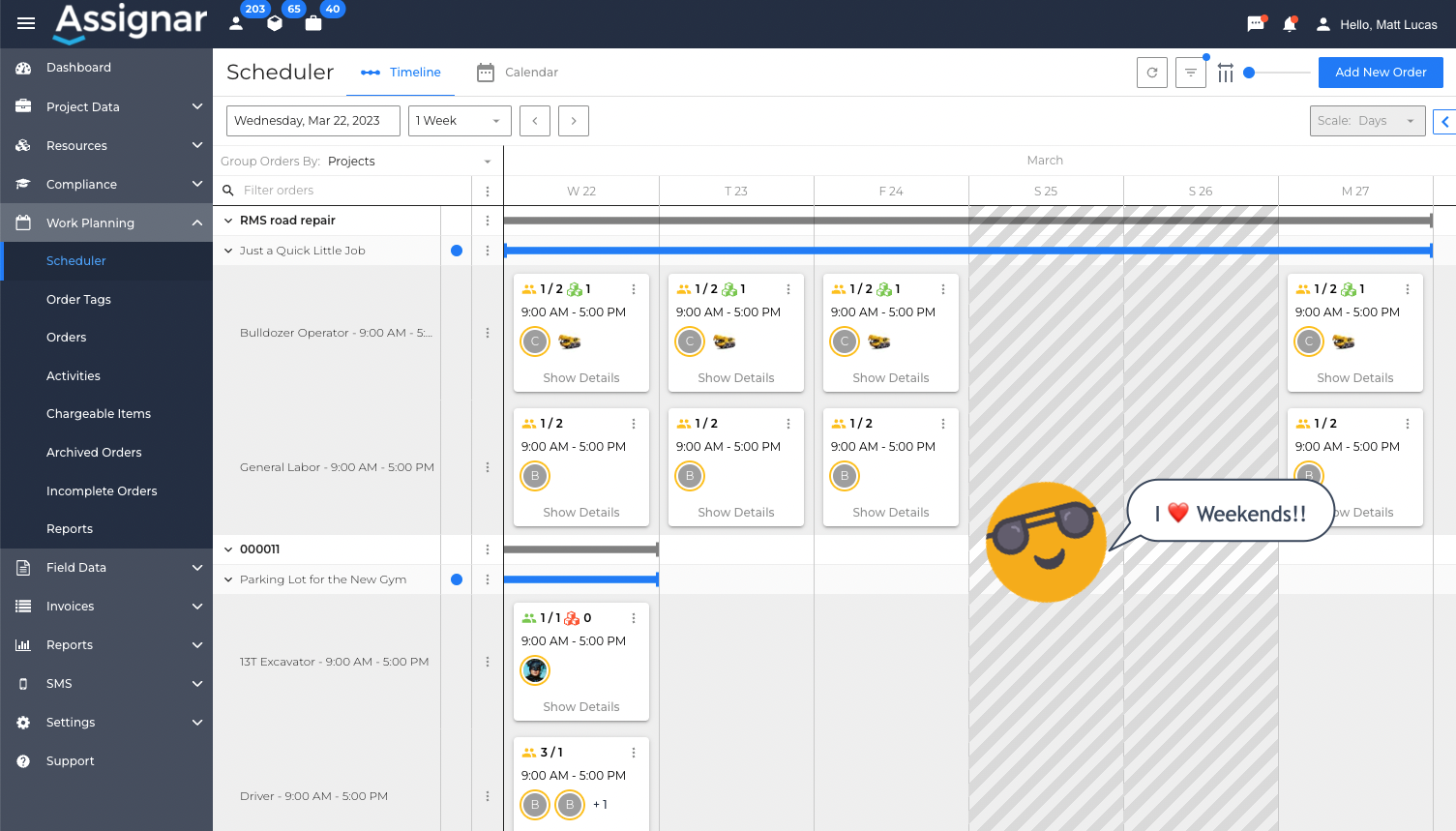Open the filter options icon

pos(1191,73)
